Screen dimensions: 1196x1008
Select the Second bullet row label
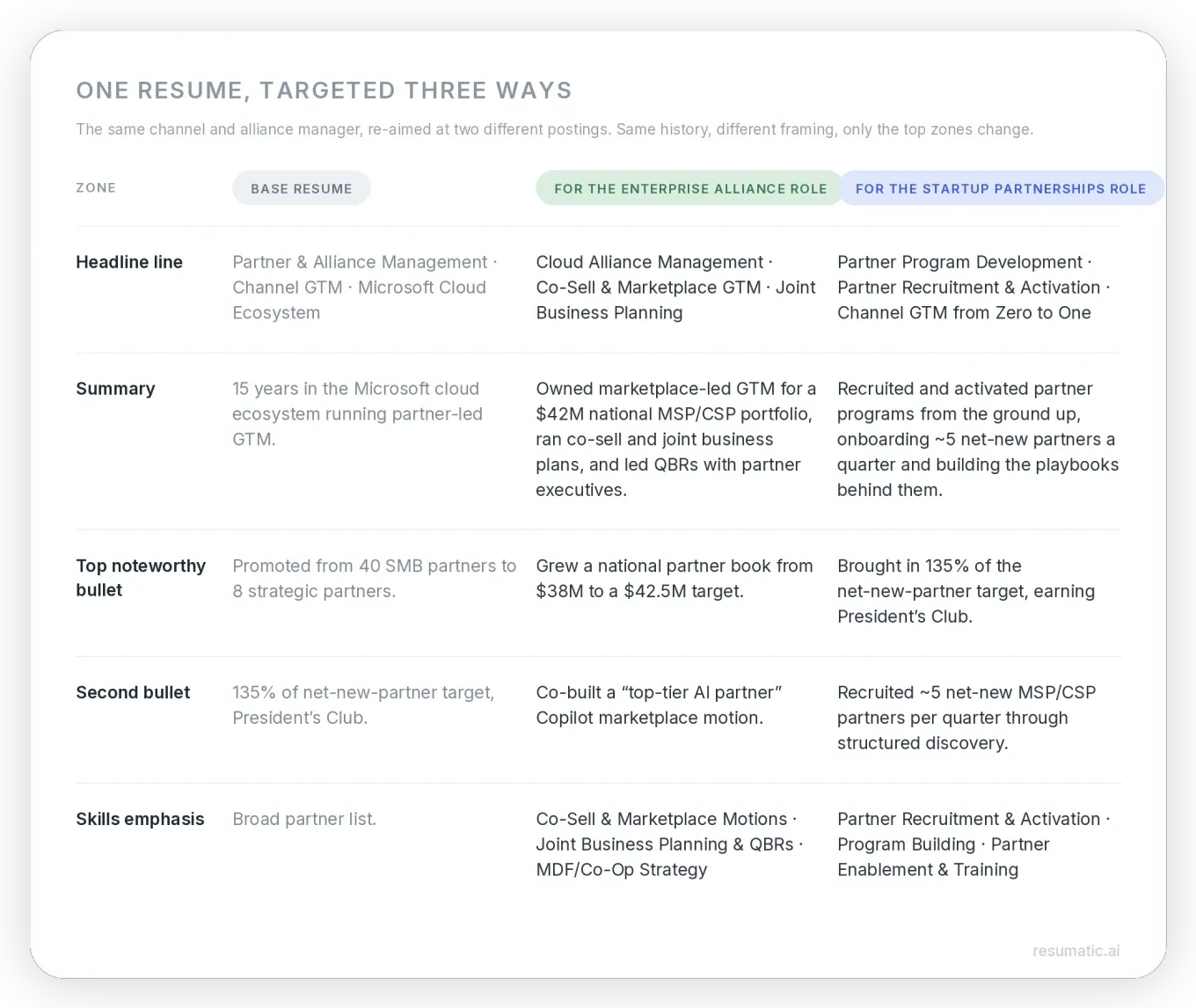click(133, 692)
